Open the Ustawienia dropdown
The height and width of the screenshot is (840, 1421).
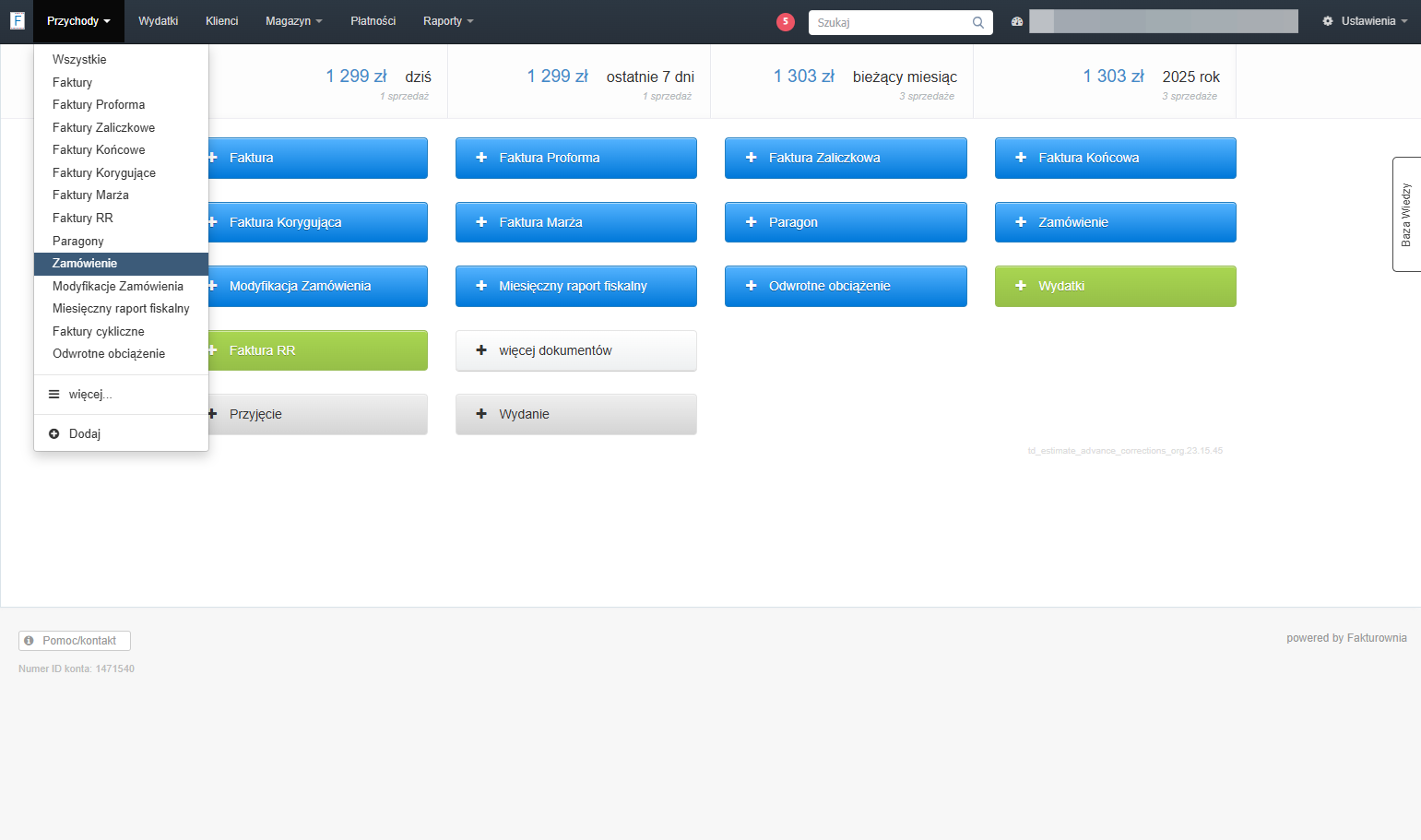(1365, 21)
